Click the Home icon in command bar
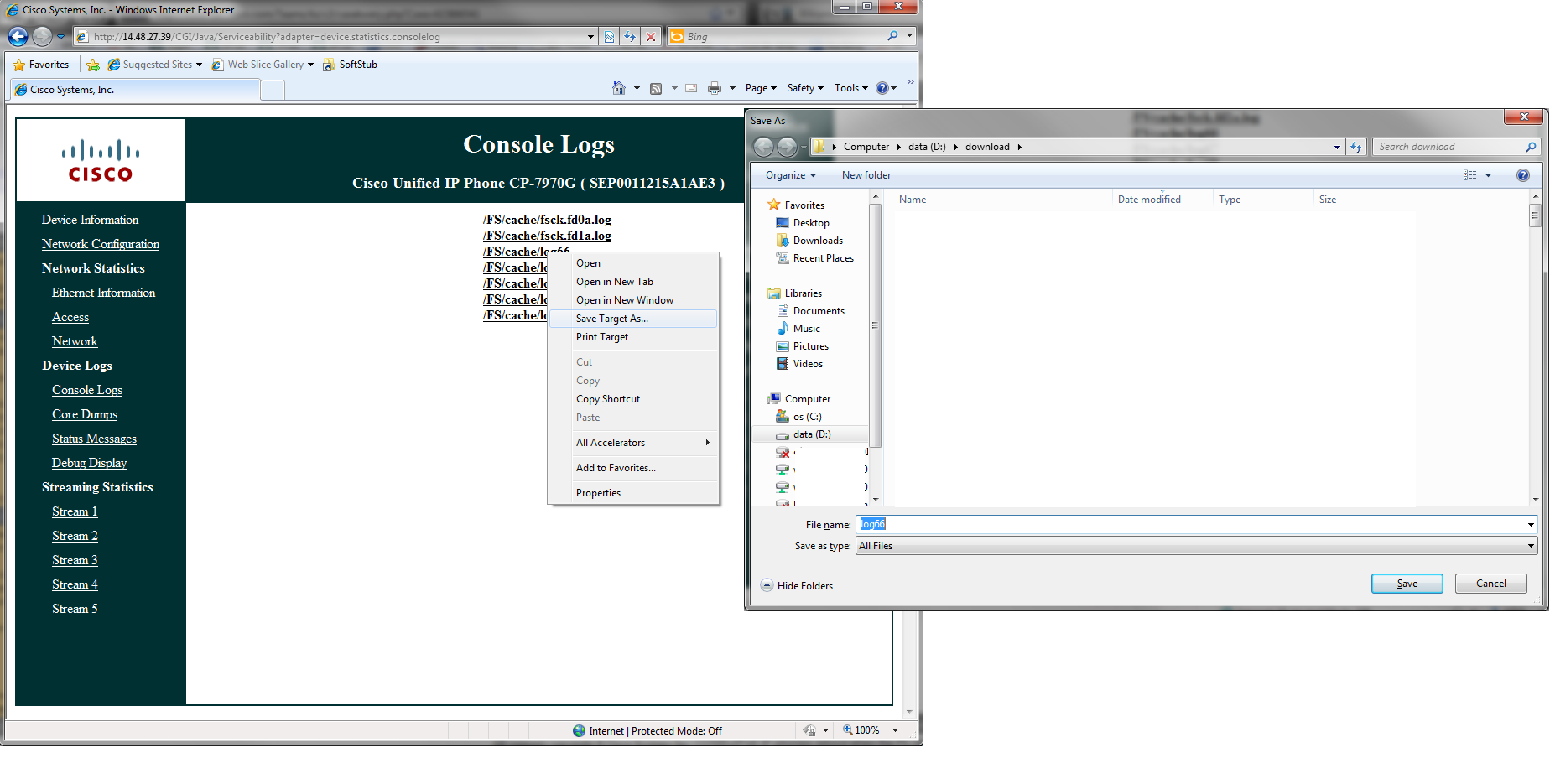Screen dimensions: 1555x784 click(x=619, y=88)
